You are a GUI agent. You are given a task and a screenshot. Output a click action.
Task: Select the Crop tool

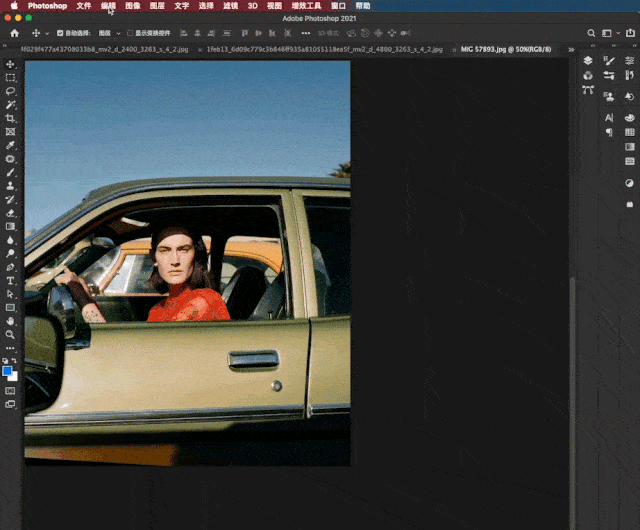(x=10, y=118)
